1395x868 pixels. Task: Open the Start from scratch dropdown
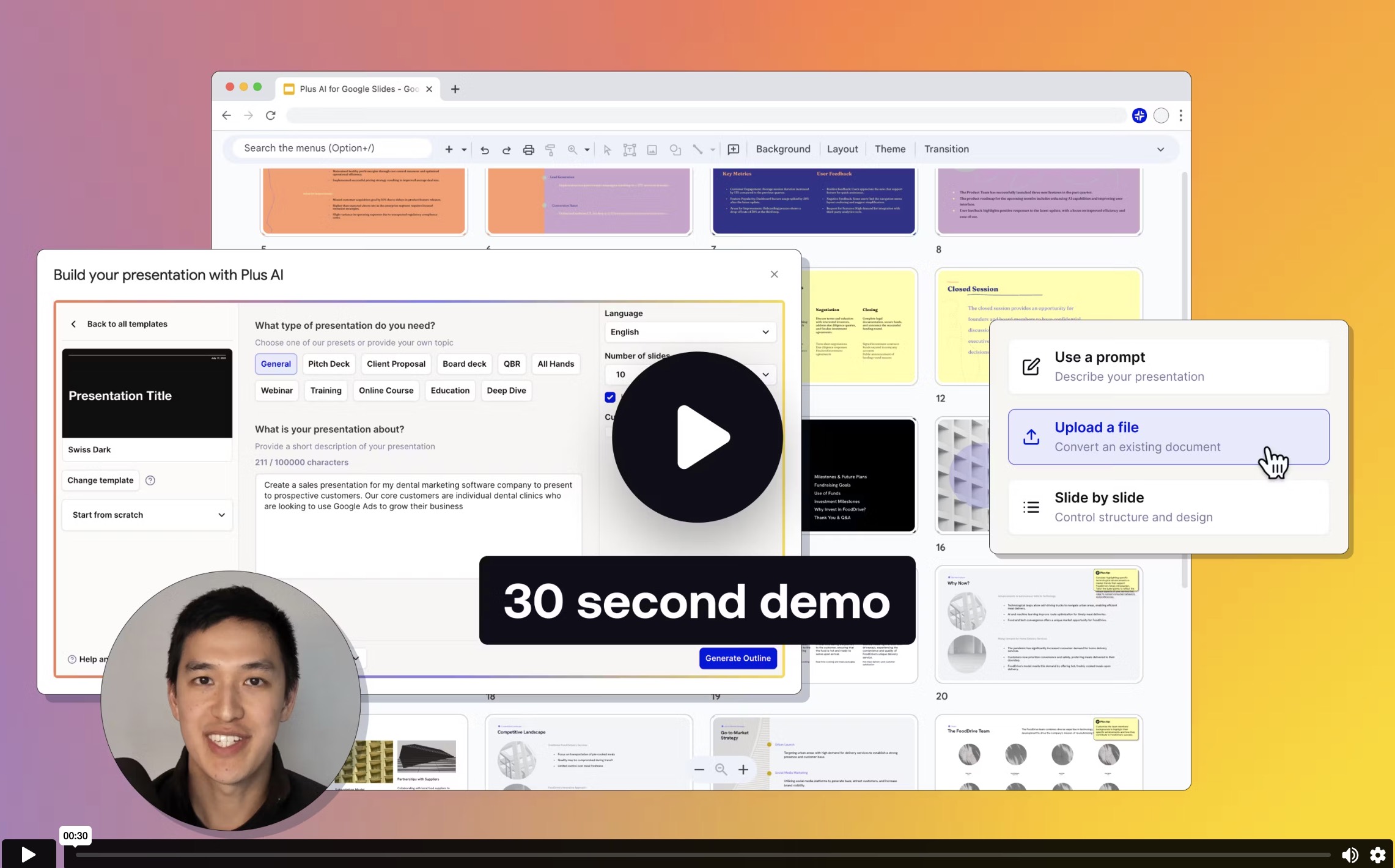click(147, 515)
